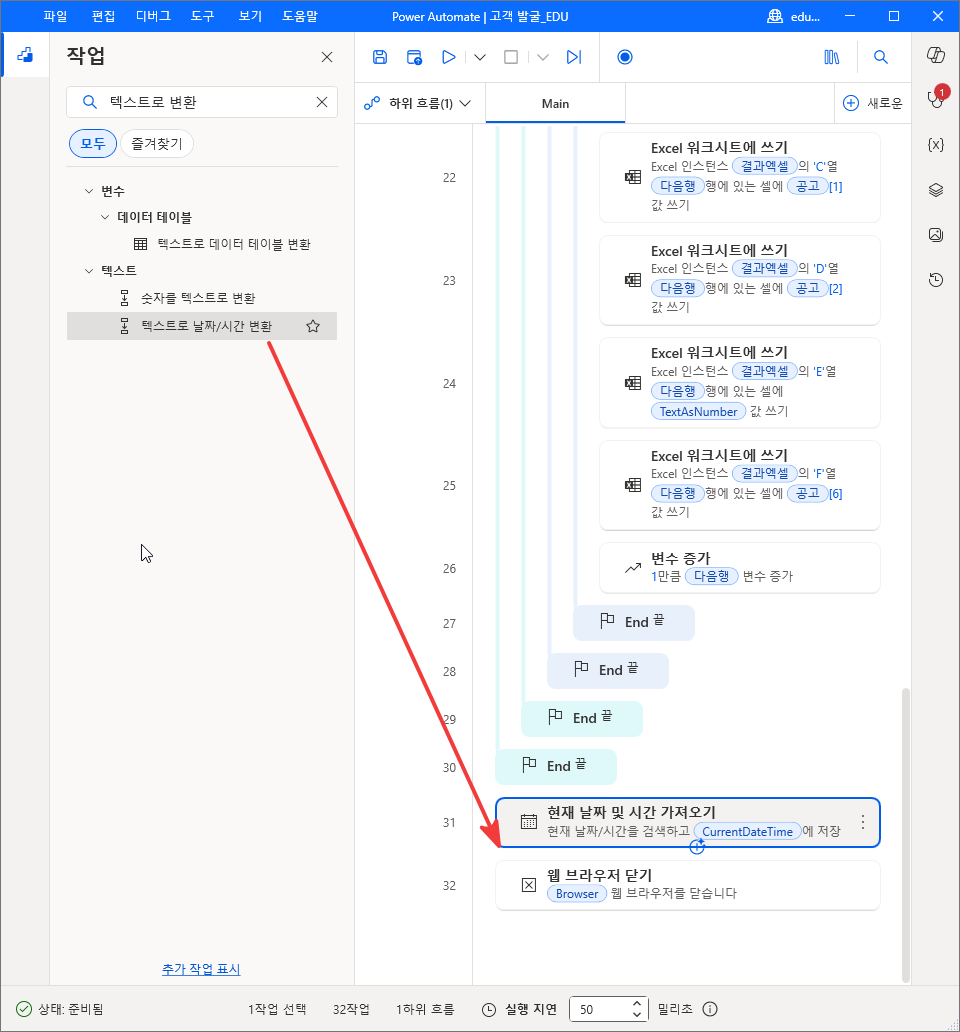Click the Actions pane icon in left rail
Image resolution: width=960 pixels, height=1032 pixels.
pyautogui.click(x=25, y=55)
